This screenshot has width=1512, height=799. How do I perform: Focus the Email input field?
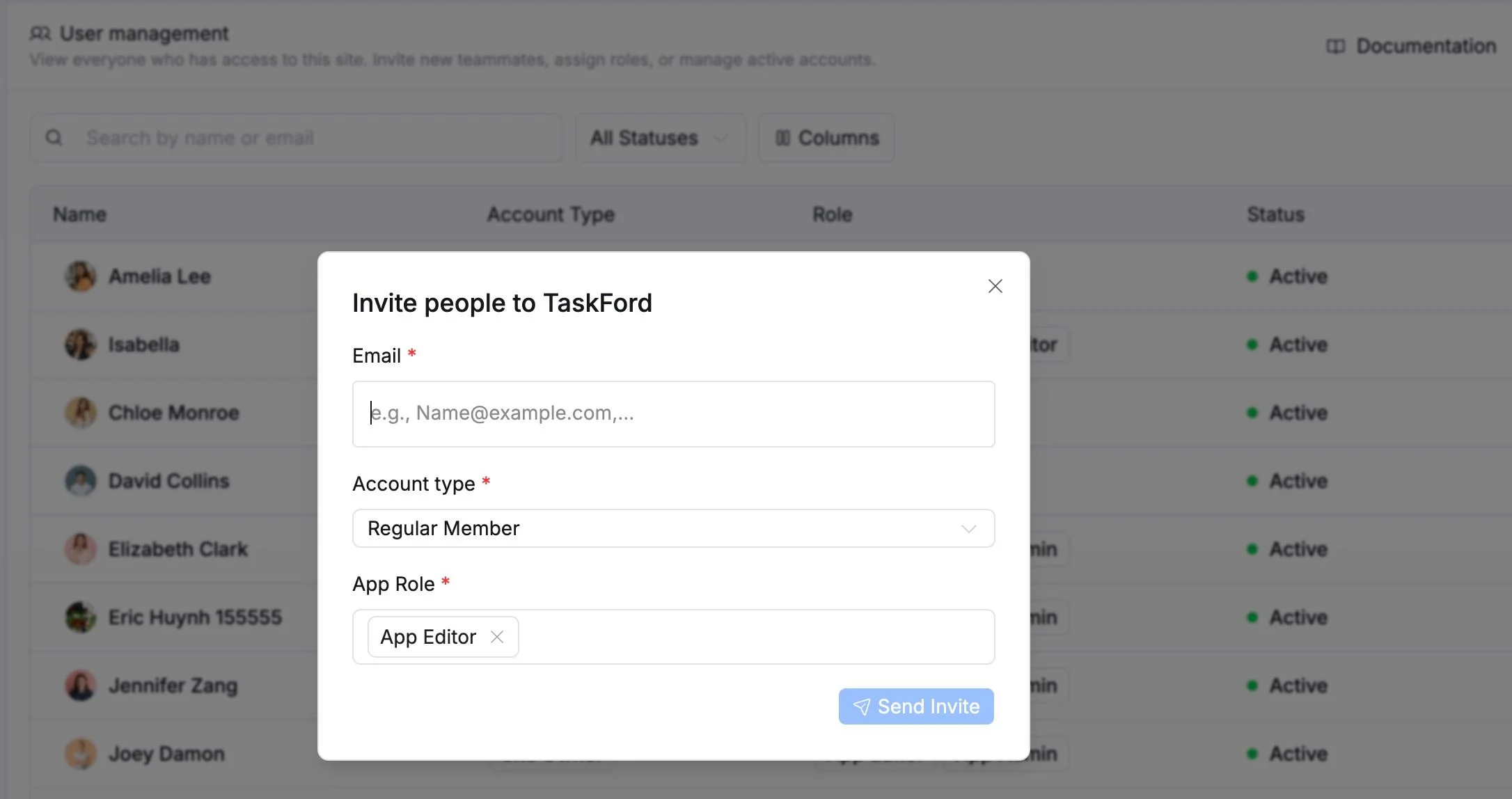673,414
